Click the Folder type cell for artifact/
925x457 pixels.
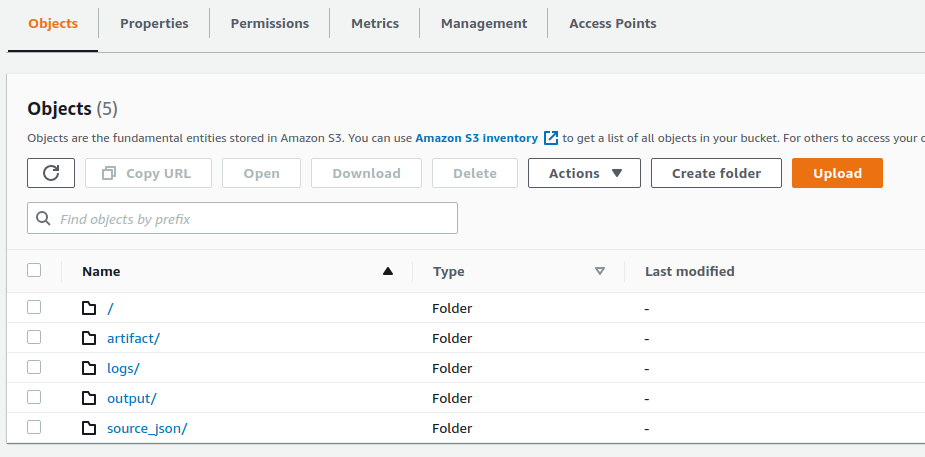pos(452,338)
